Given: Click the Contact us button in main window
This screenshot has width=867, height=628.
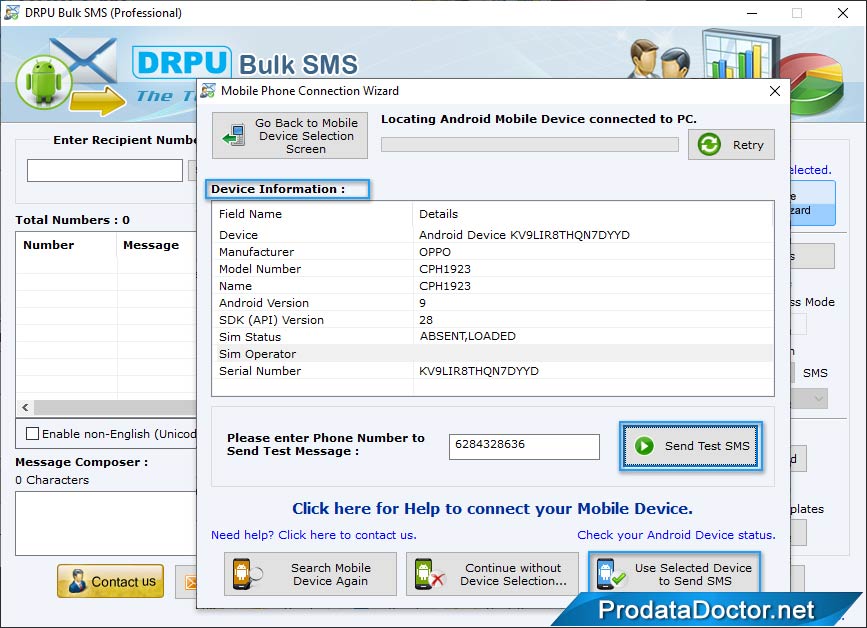Looking at the screenshot, I should click(111, 581).
